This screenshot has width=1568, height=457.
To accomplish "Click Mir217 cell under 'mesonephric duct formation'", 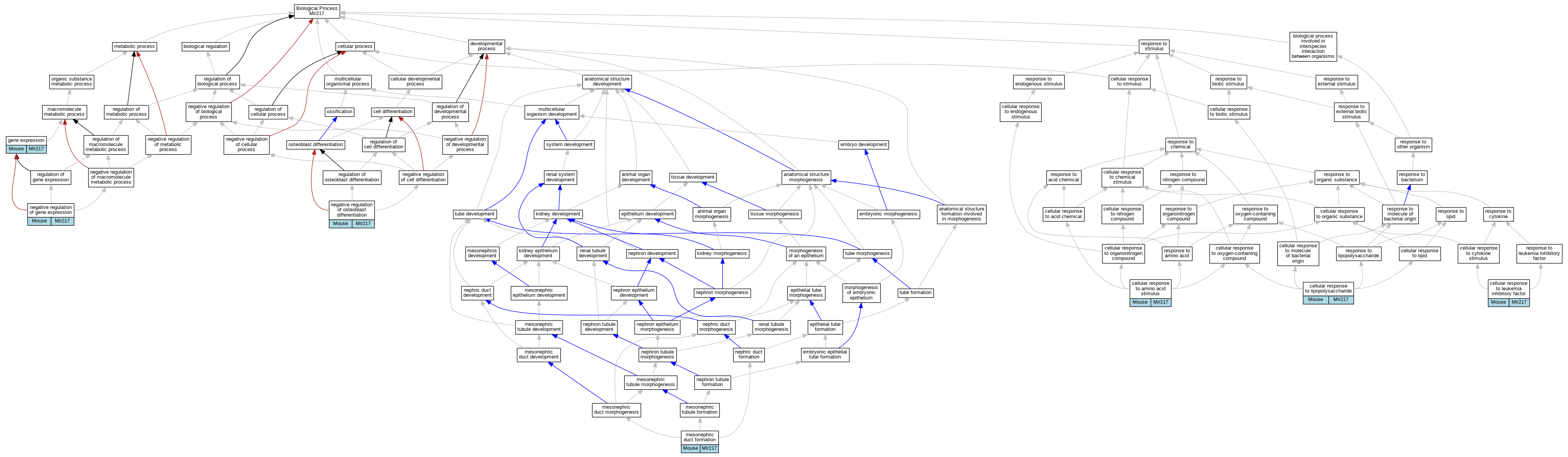I will click(709, 449).
